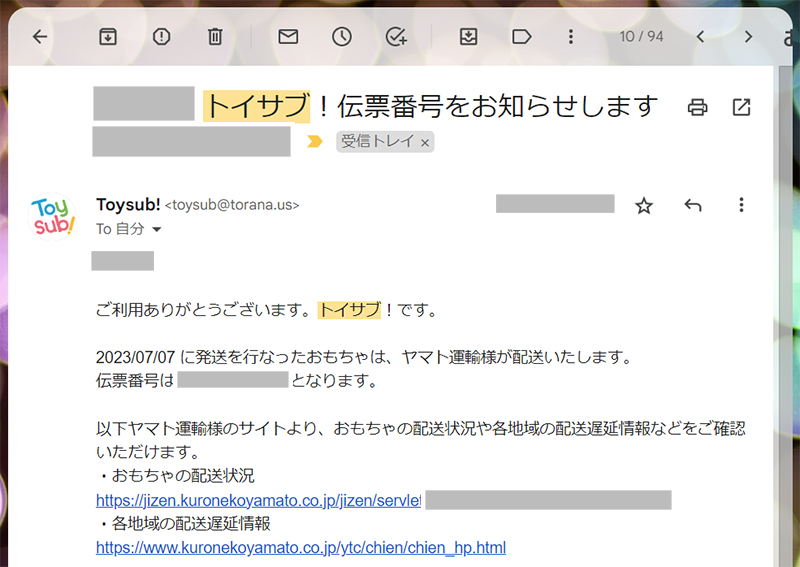Toggle the yellow importance marker

click(315, 142)
